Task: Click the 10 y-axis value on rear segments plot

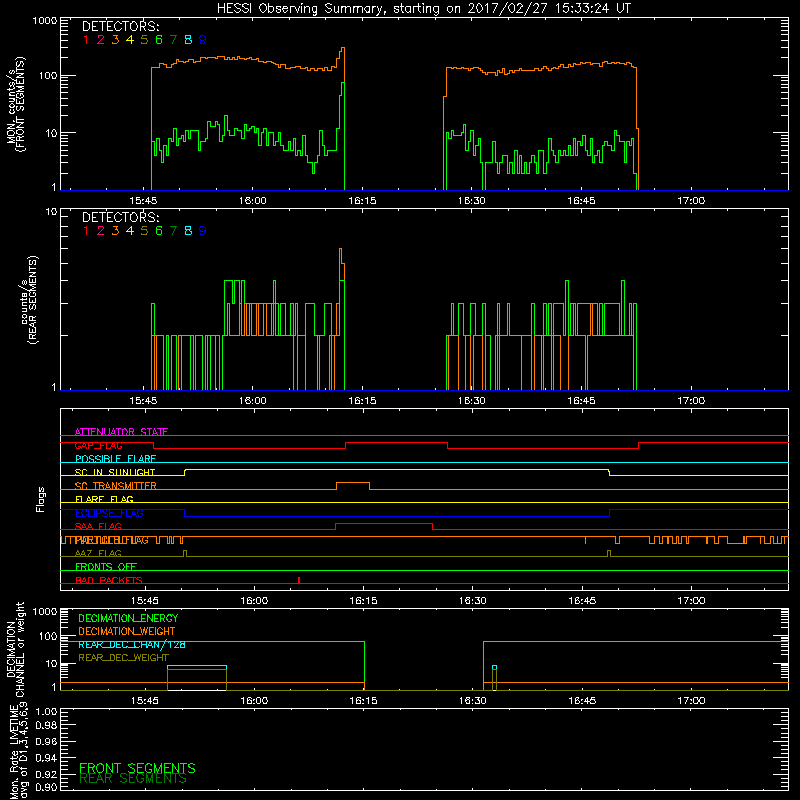Action: click(52, 211)
